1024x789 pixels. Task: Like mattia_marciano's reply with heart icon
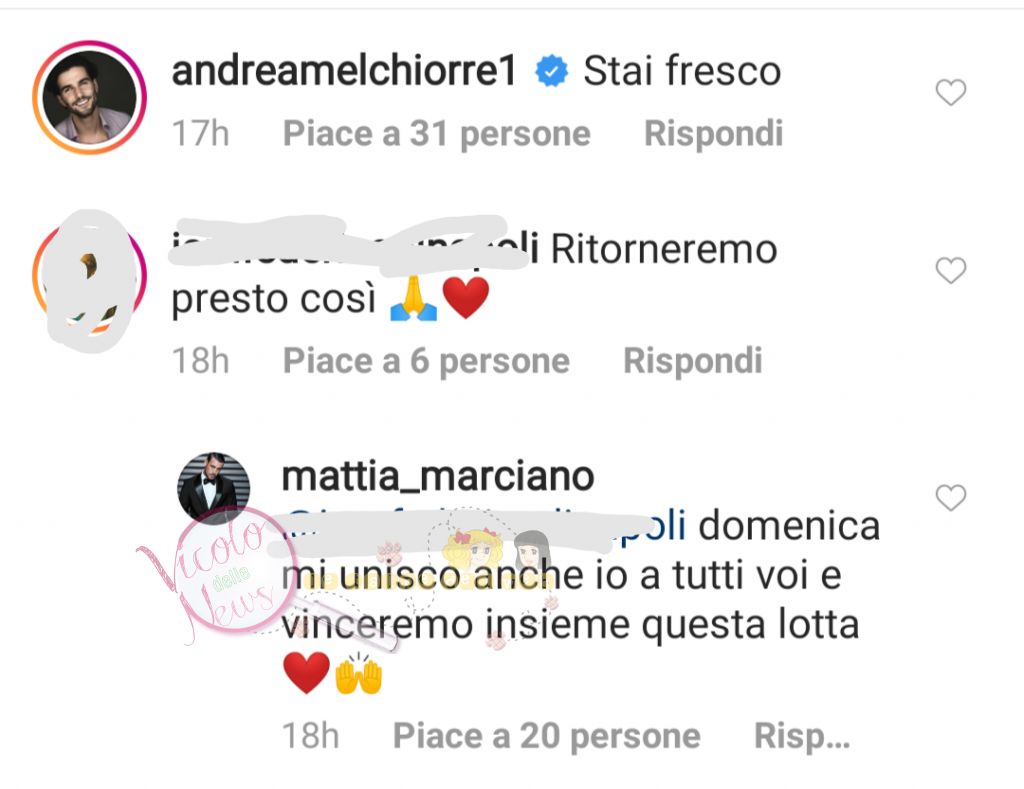coord(950,498)
